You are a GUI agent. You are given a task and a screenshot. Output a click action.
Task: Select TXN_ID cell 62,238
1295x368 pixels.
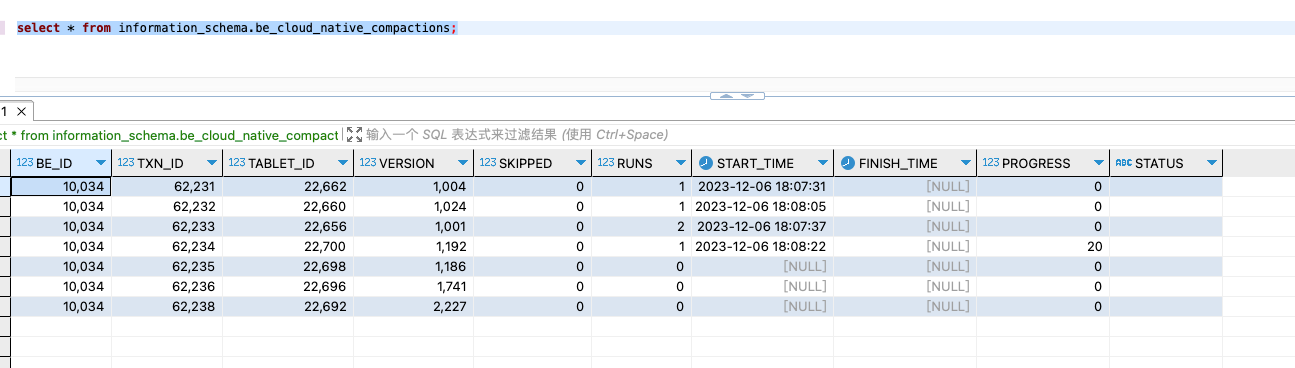pos(166,306)
